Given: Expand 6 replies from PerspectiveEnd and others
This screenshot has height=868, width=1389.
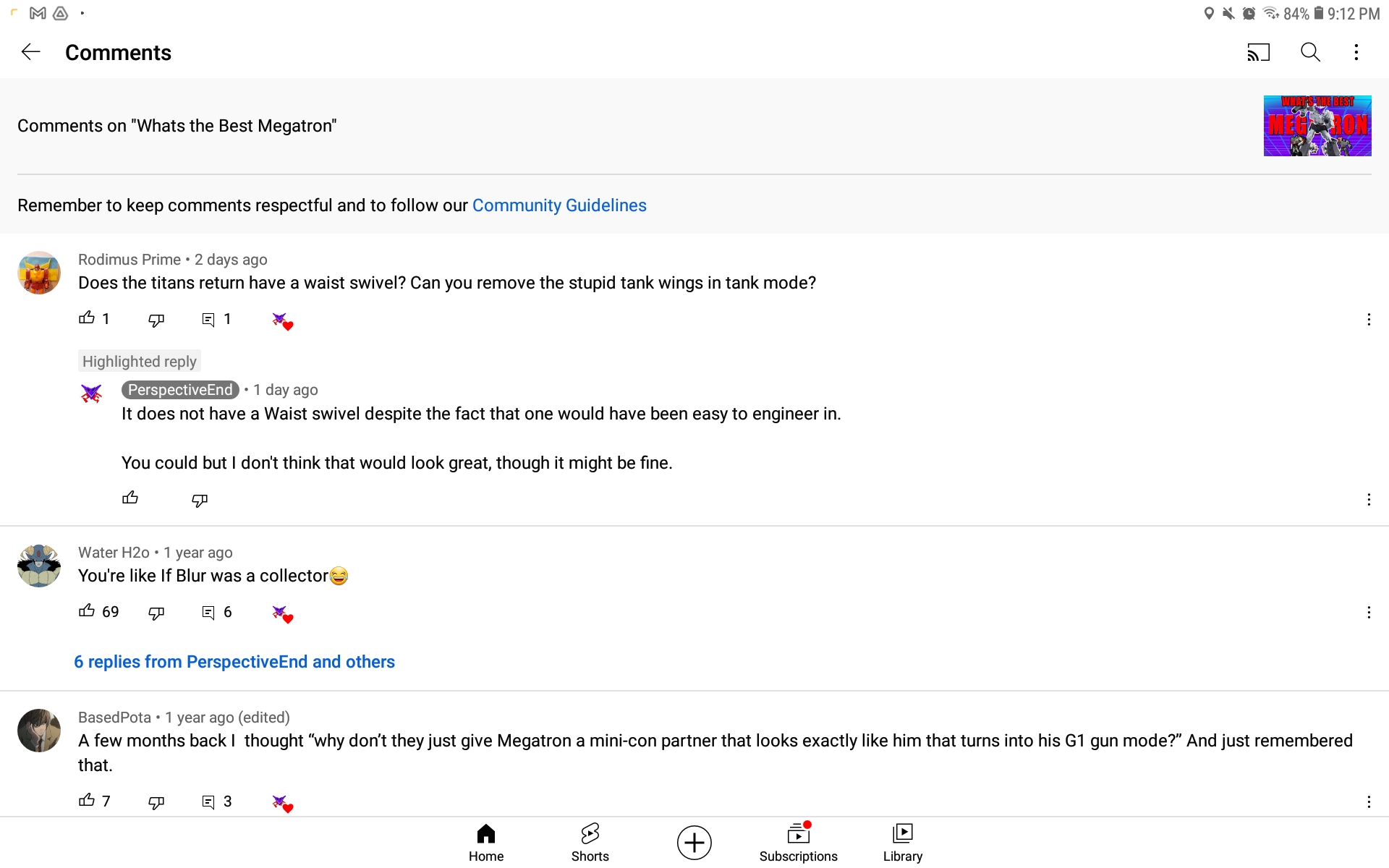Looking at the screenshot, I should pos(234,662).
